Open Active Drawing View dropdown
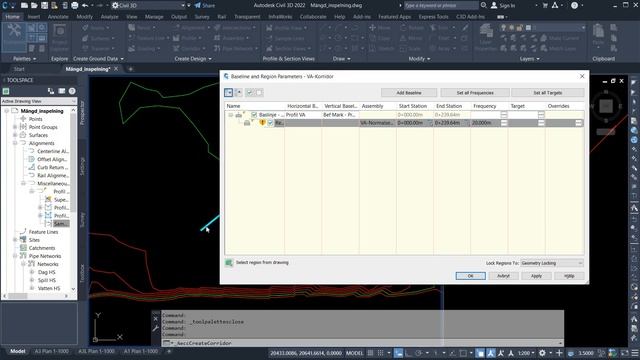Image resolution: width=640 pixels, height=360 pixels. tap(39, 101)
